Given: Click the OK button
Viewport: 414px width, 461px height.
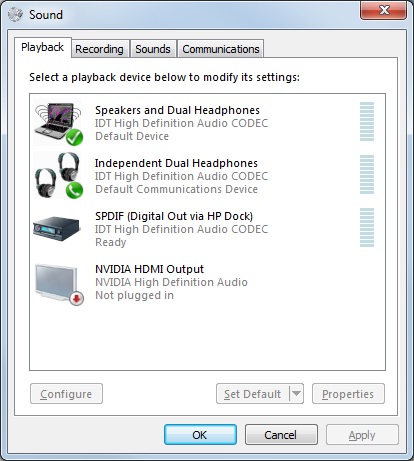Looking at the screenshot, I should [x=200, y=435].
